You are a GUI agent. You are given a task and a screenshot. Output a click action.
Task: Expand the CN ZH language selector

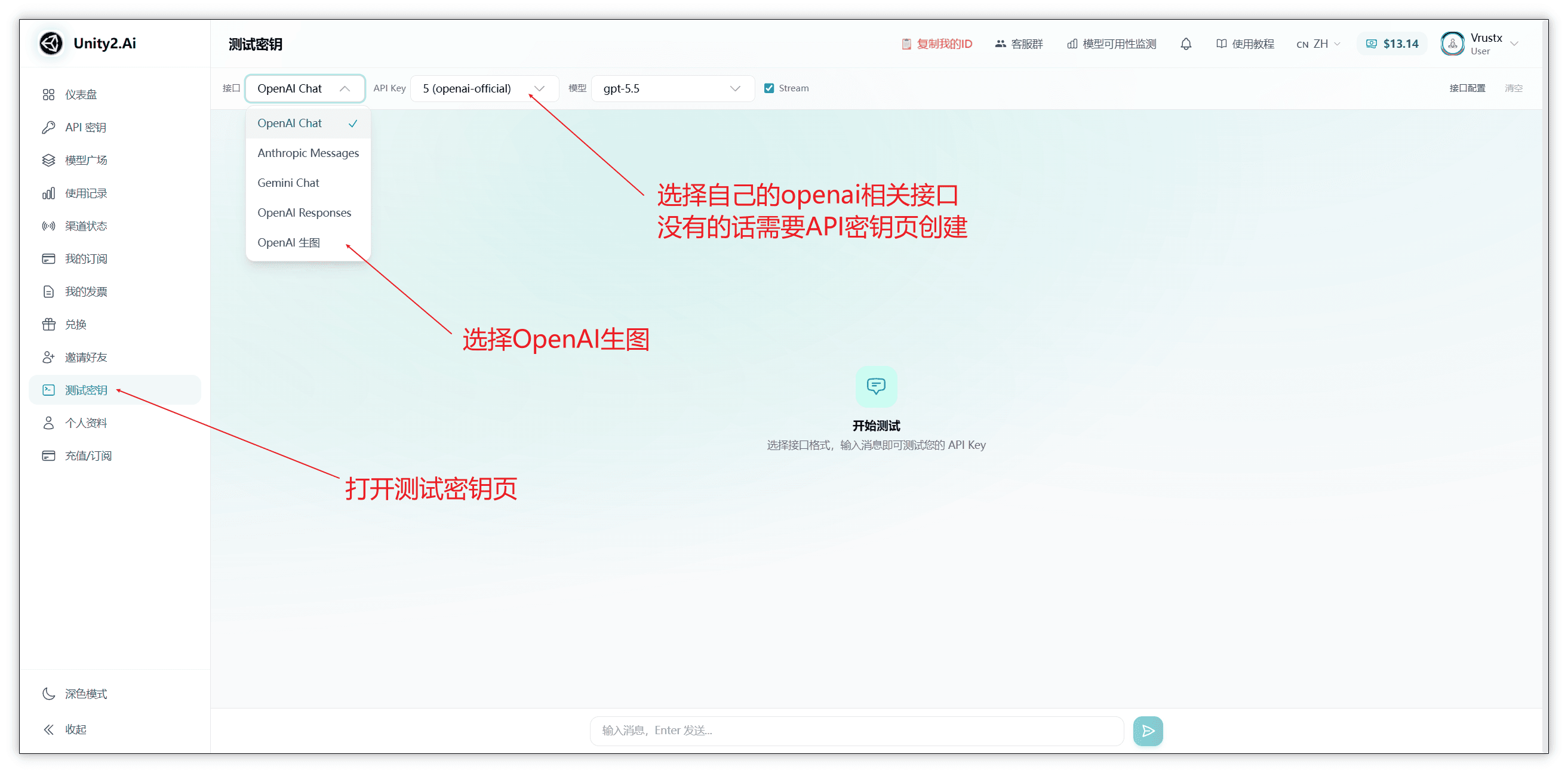pos(1318,44)
